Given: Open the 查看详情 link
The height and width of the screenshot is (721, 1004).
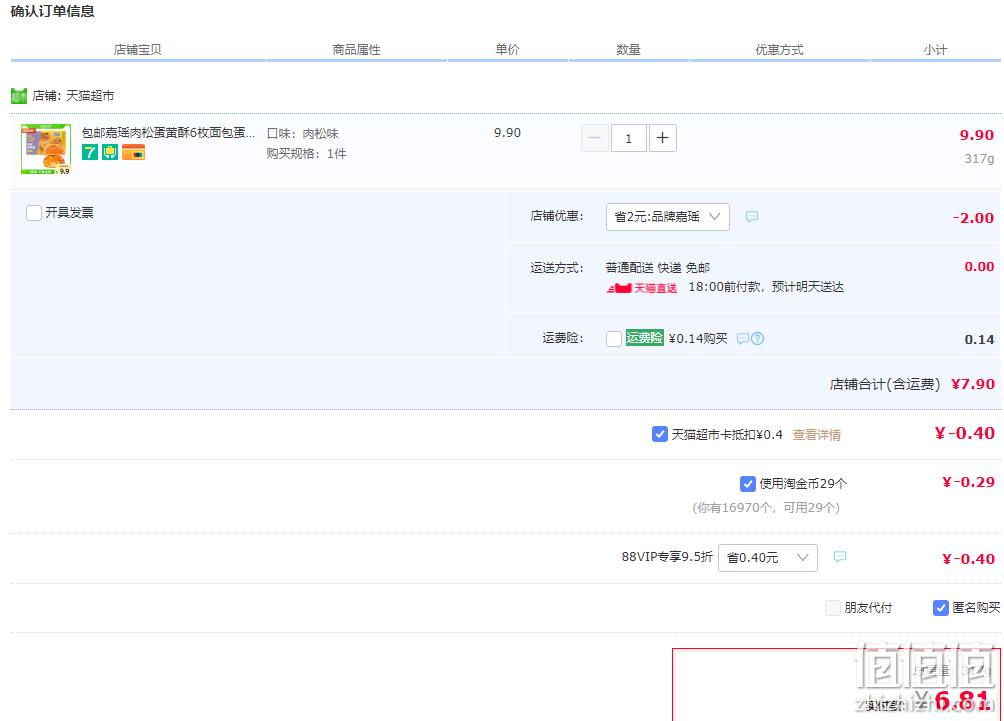Looking at the screenshot, I should coord(816,435).
